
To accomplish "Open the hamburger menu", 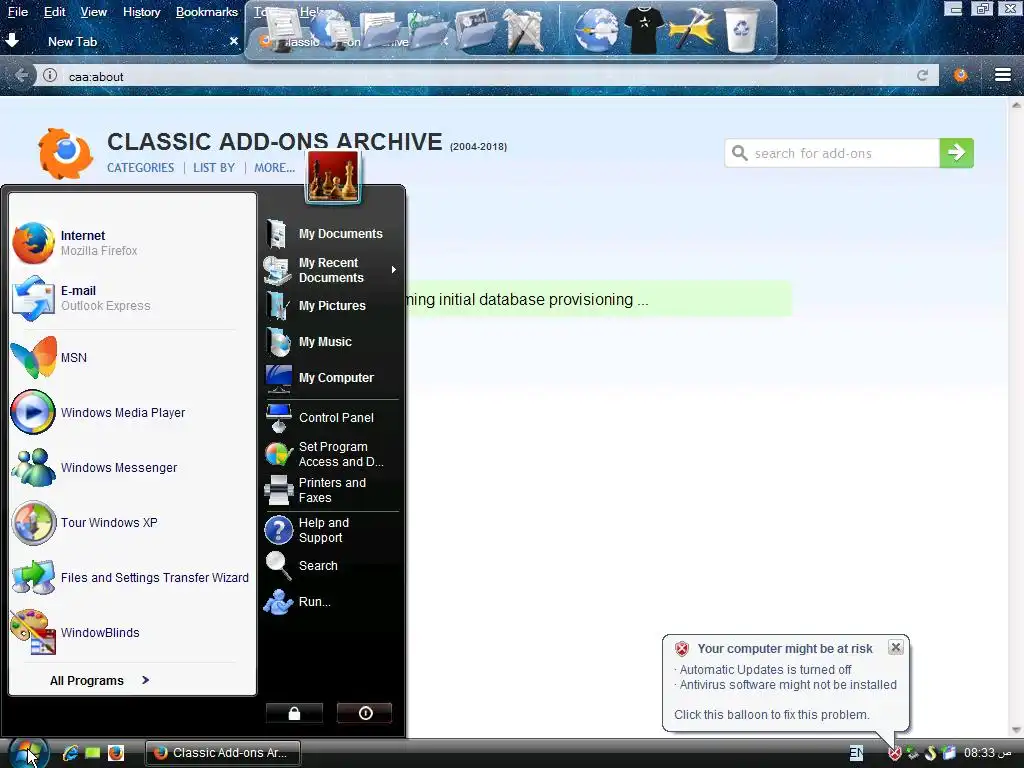I will 1003,76.
